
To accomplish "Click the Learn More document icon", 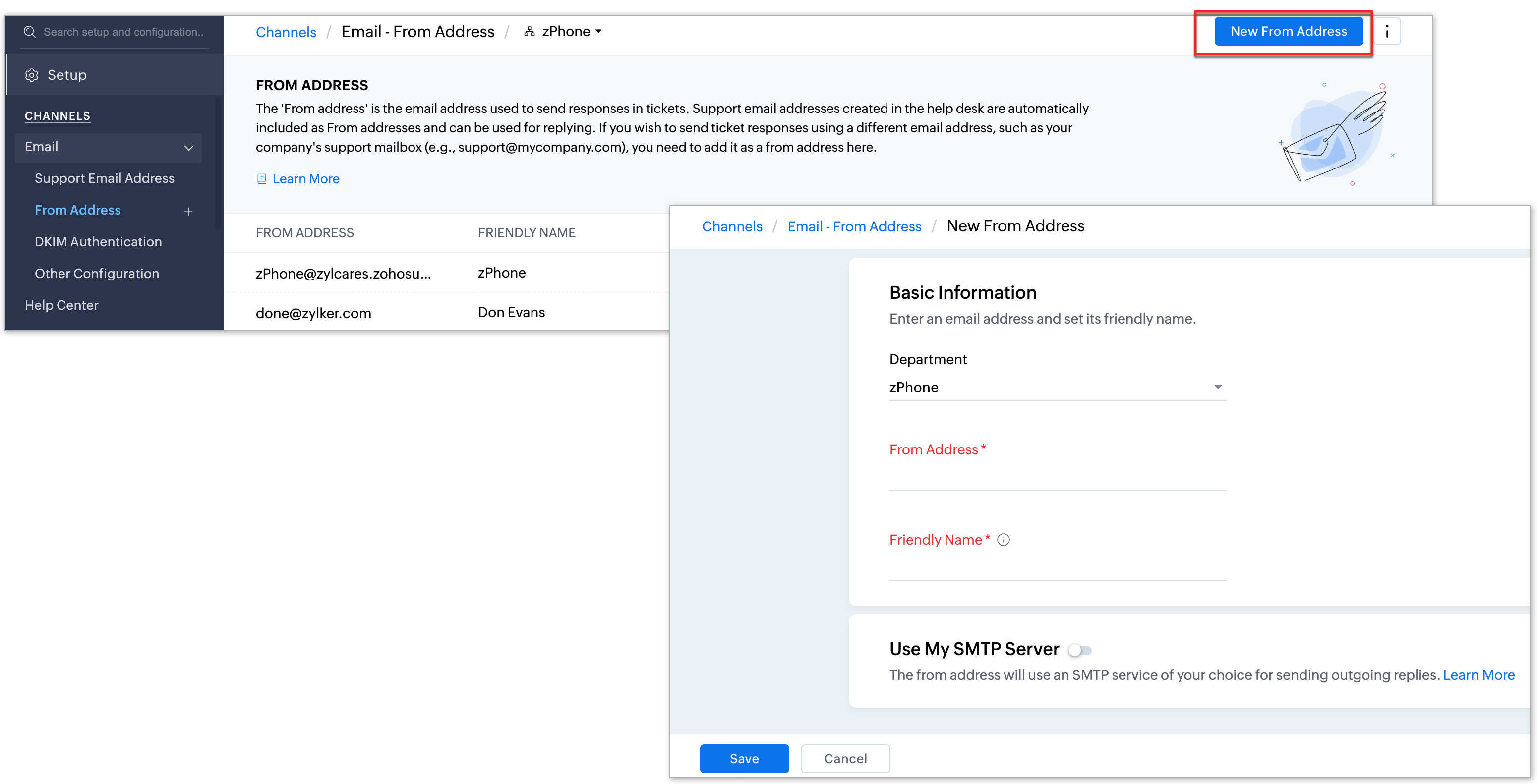I will [261, 179].
